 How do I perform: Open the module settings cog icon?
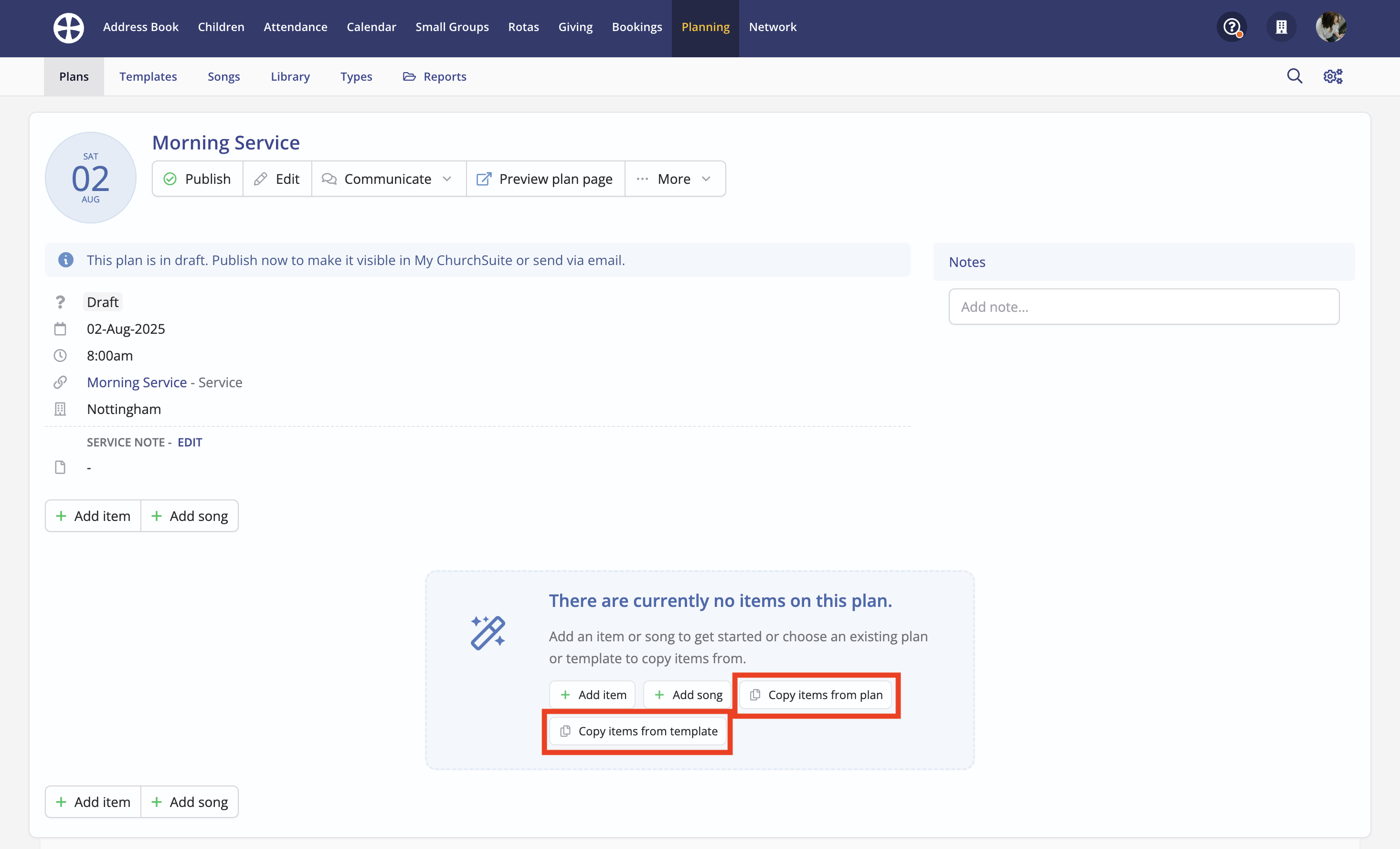pyautogui.click(x=1333, y=76)
